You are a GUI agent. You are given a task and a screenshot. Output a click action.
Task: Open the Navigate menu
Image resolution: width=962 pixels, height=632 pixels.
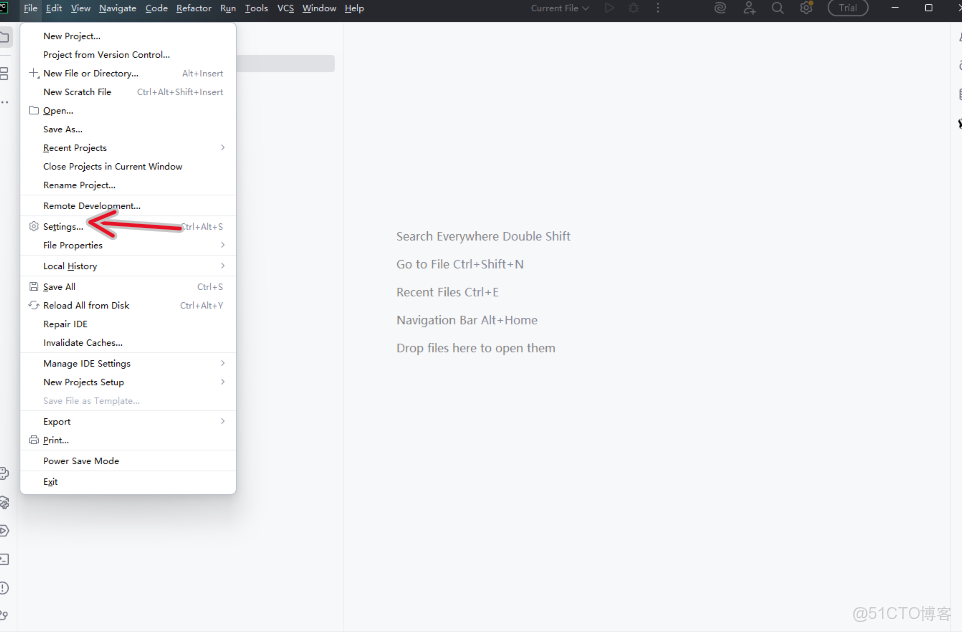[x=118, y=8]
